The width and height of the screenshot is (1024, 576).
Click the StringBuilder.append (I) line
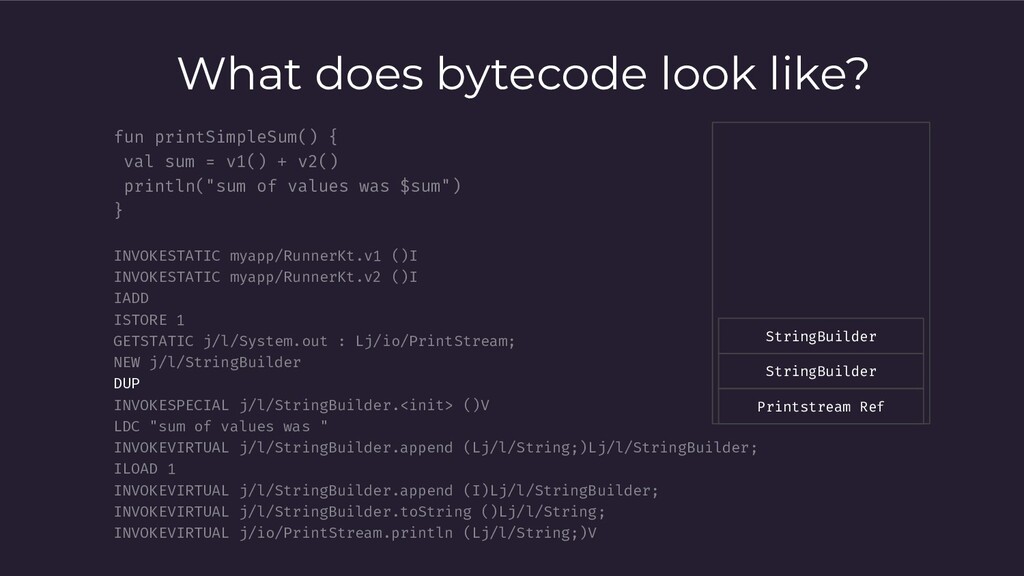(x=386, y=490)
